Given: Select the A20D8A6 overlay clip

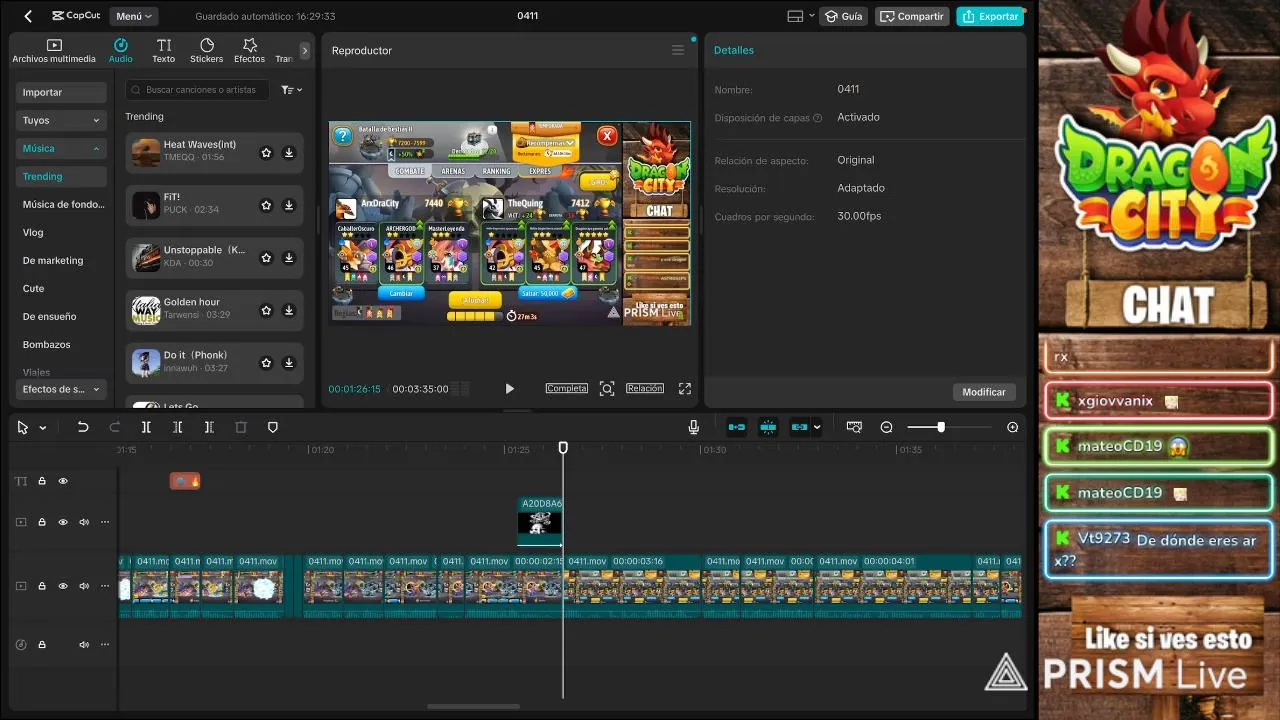Looking at the screenshot, I should (x=540, y=521).
